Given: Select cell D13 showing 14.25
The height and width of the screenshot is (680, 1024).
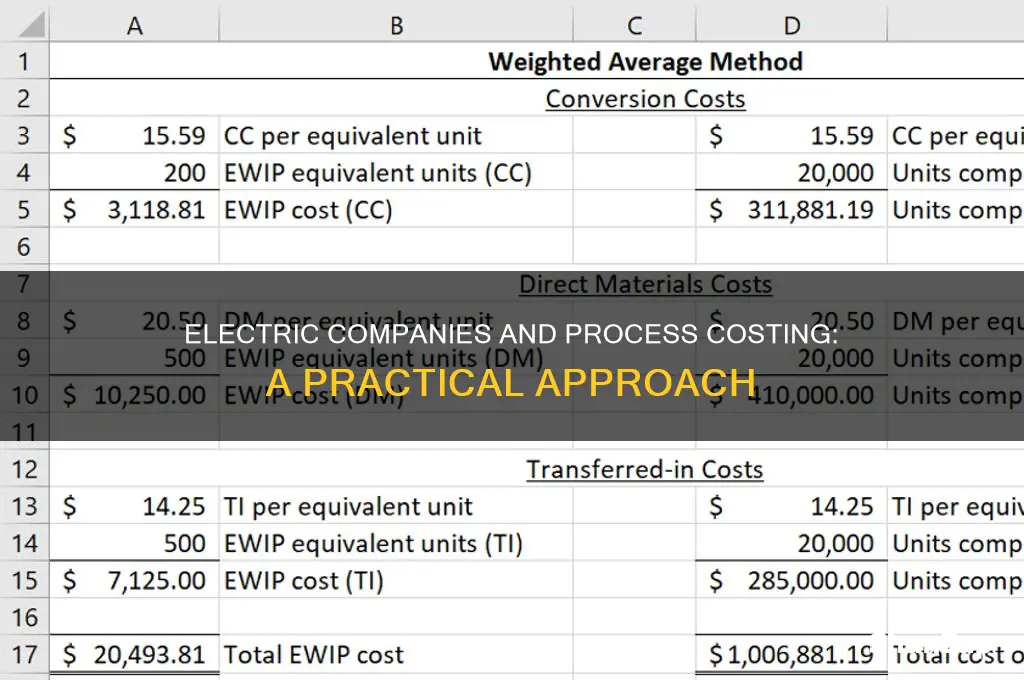Looking at the screenshot, I should 792,506.
